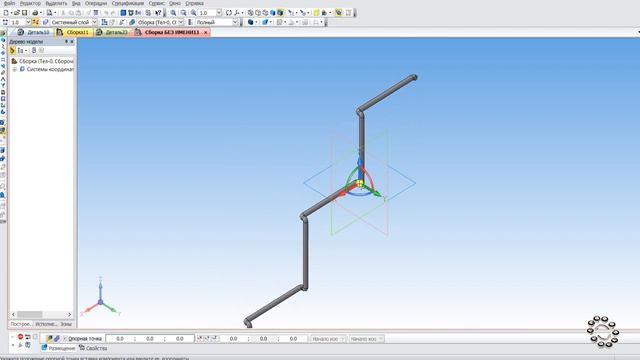The width and height of the screenshot is (640, 360).
Task: Open the Редактор menu
Action: 31,3
